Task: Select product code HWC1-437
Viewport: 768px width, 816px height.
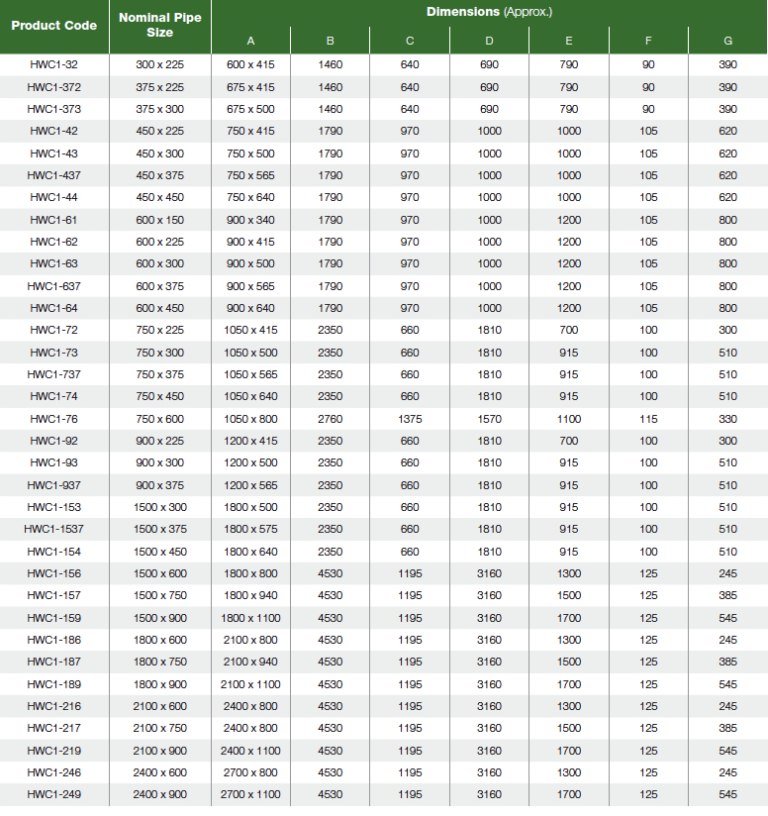Action: (54, 176)
